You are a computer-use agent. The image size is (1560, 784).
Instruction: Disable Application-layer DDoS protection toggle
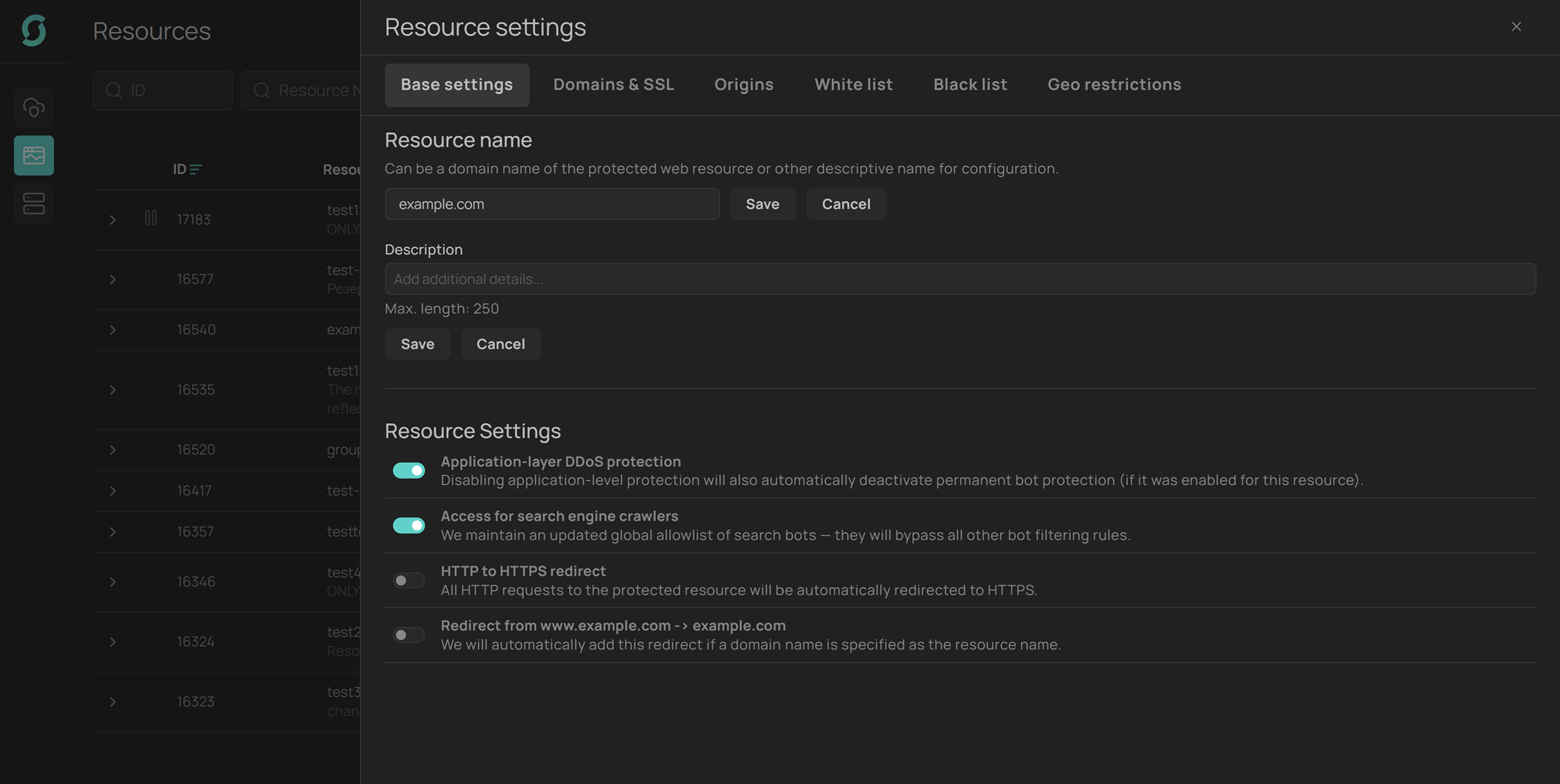409,470
